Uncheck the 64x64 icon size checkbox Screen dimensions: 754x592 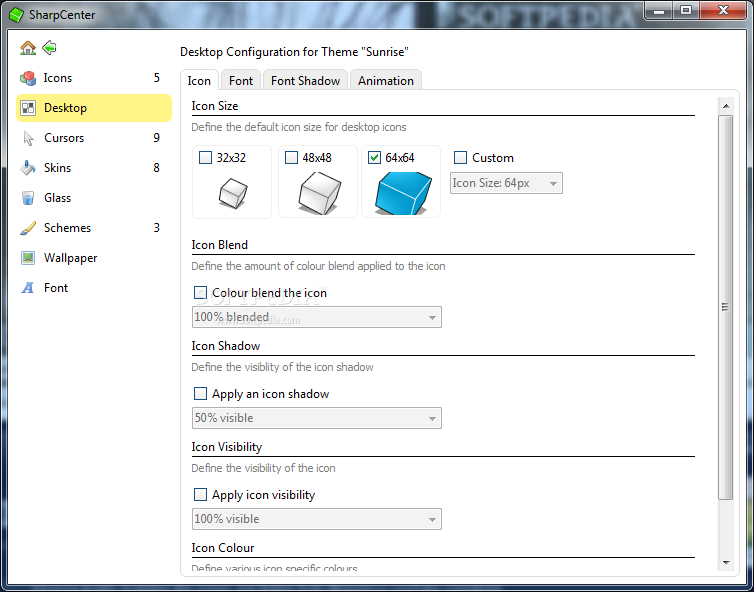pos(374,158)
